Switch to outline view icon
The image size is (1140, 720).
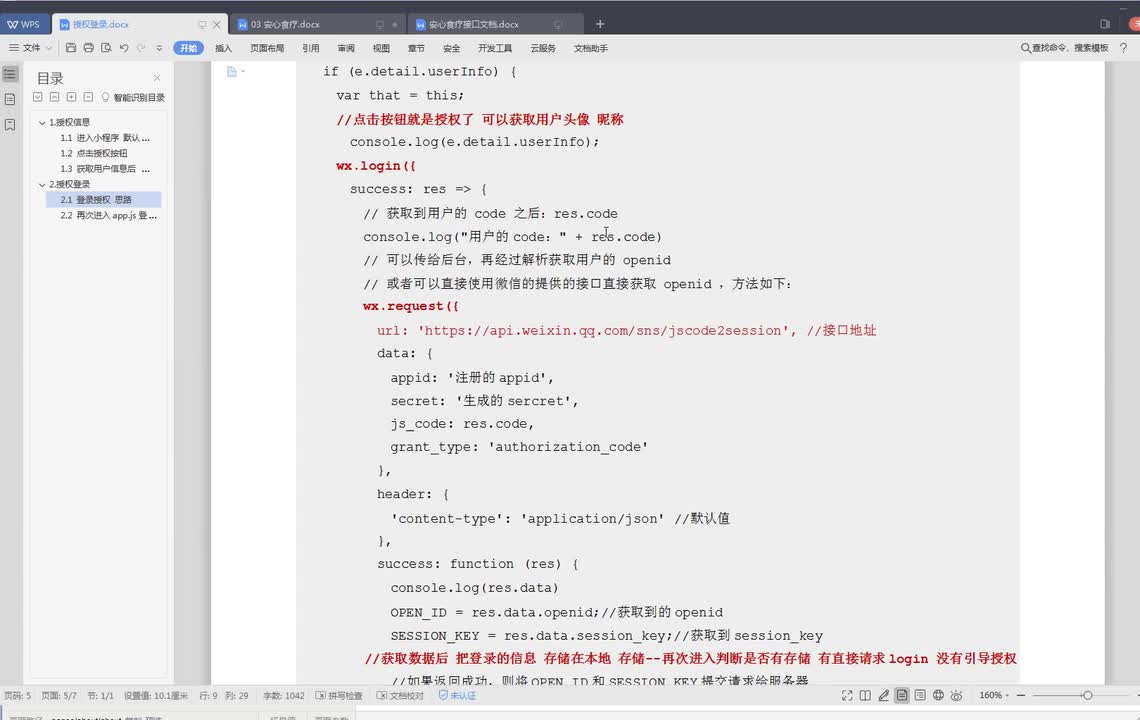pyautogui.click(x=920, y=696)
